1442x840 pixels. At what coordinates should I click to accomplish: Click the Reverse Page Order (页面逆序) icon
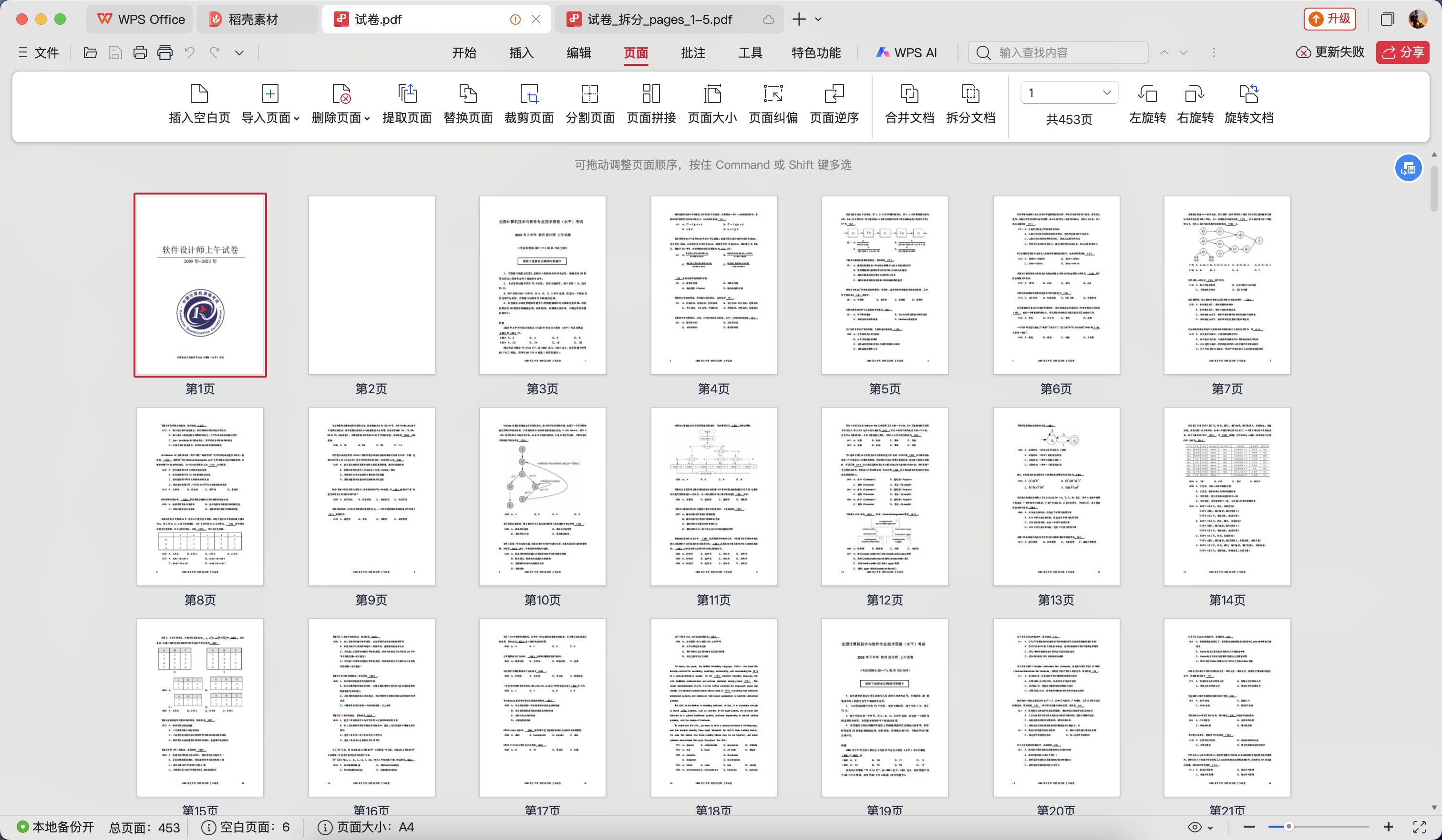click(834, 94)
